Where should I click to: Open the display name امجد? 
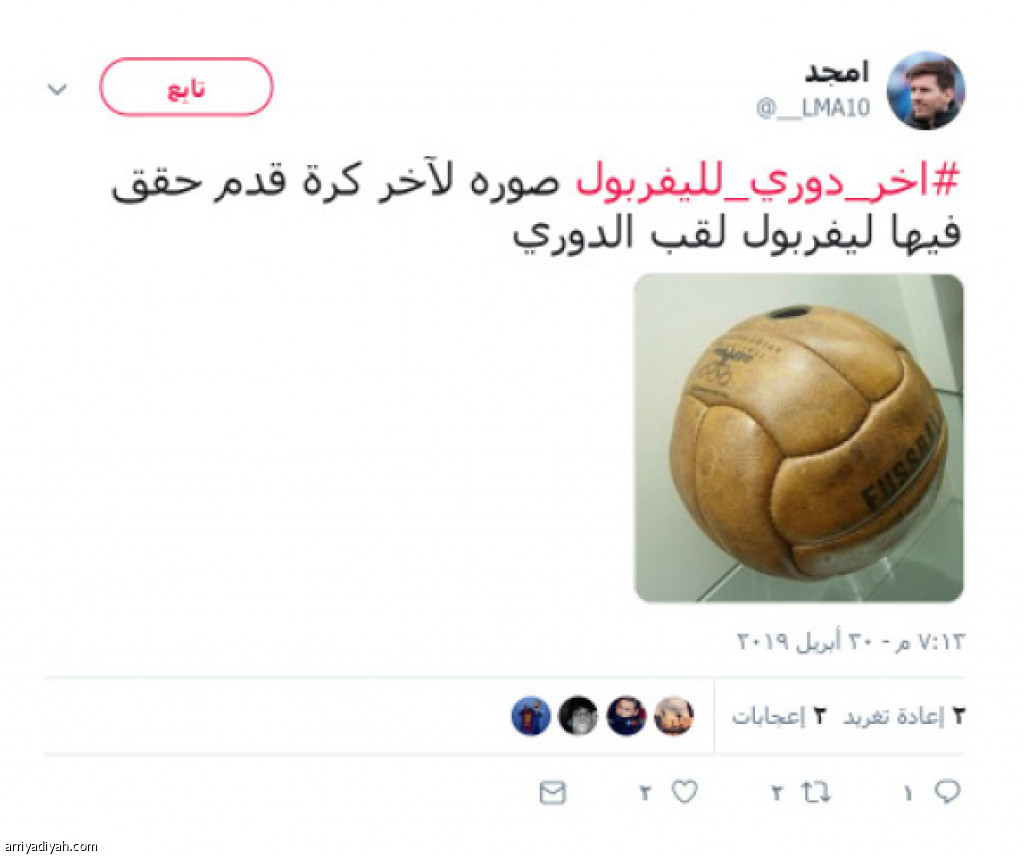(837, 71)
